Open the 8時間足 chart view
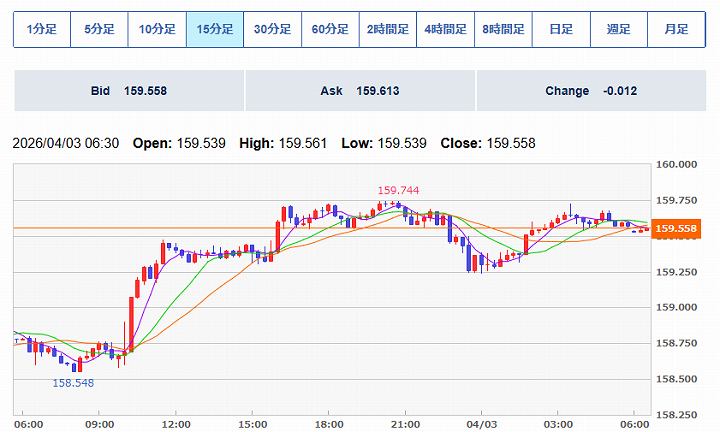The height and width of the screenshot is (432, 720). coord(503,29)
